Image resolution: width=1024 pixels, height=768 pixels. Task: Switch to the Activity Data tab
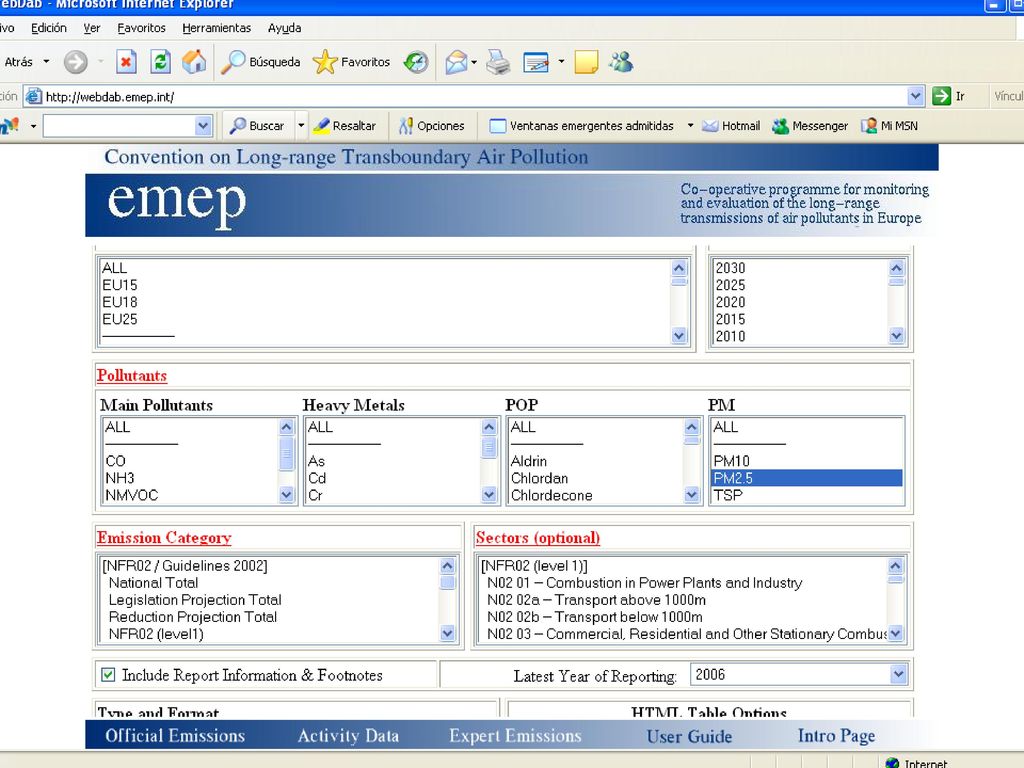click(348, 736)
